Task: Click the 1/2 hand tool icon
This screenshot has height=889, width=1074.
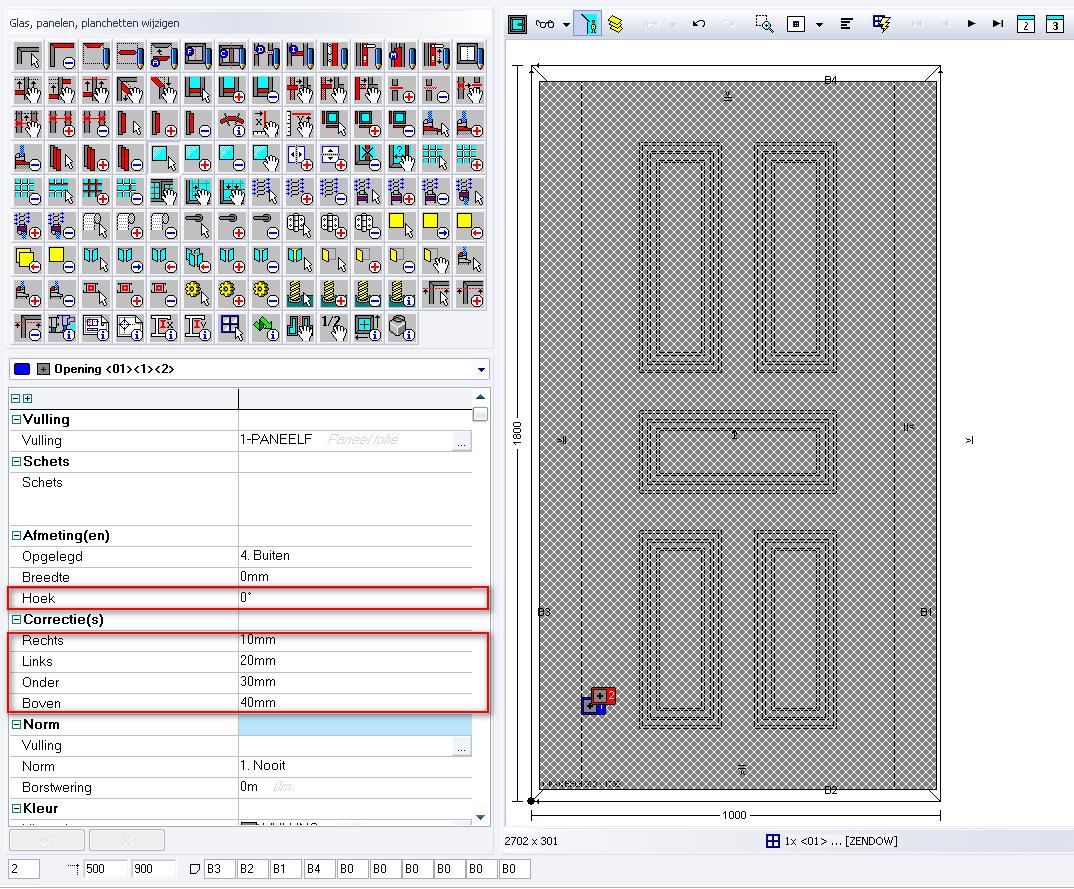Action: (334, 327)
